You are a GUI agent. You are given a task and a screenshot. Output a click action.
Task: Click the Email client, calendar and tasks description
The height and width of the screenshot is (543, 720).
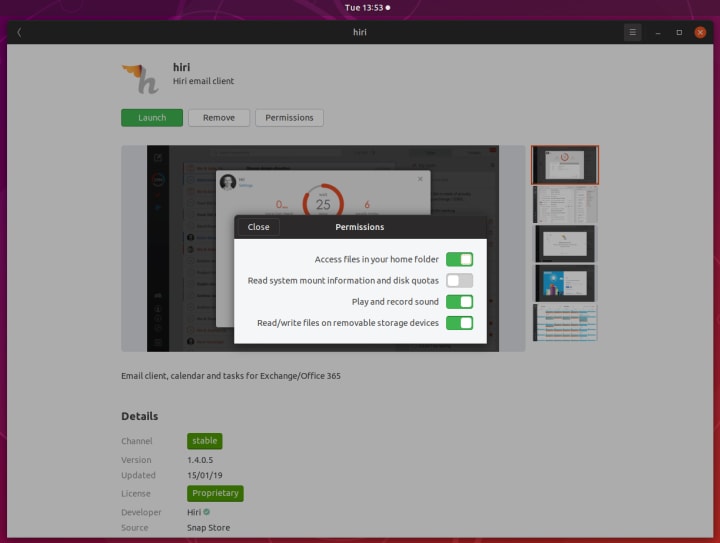tap(231, 375)
